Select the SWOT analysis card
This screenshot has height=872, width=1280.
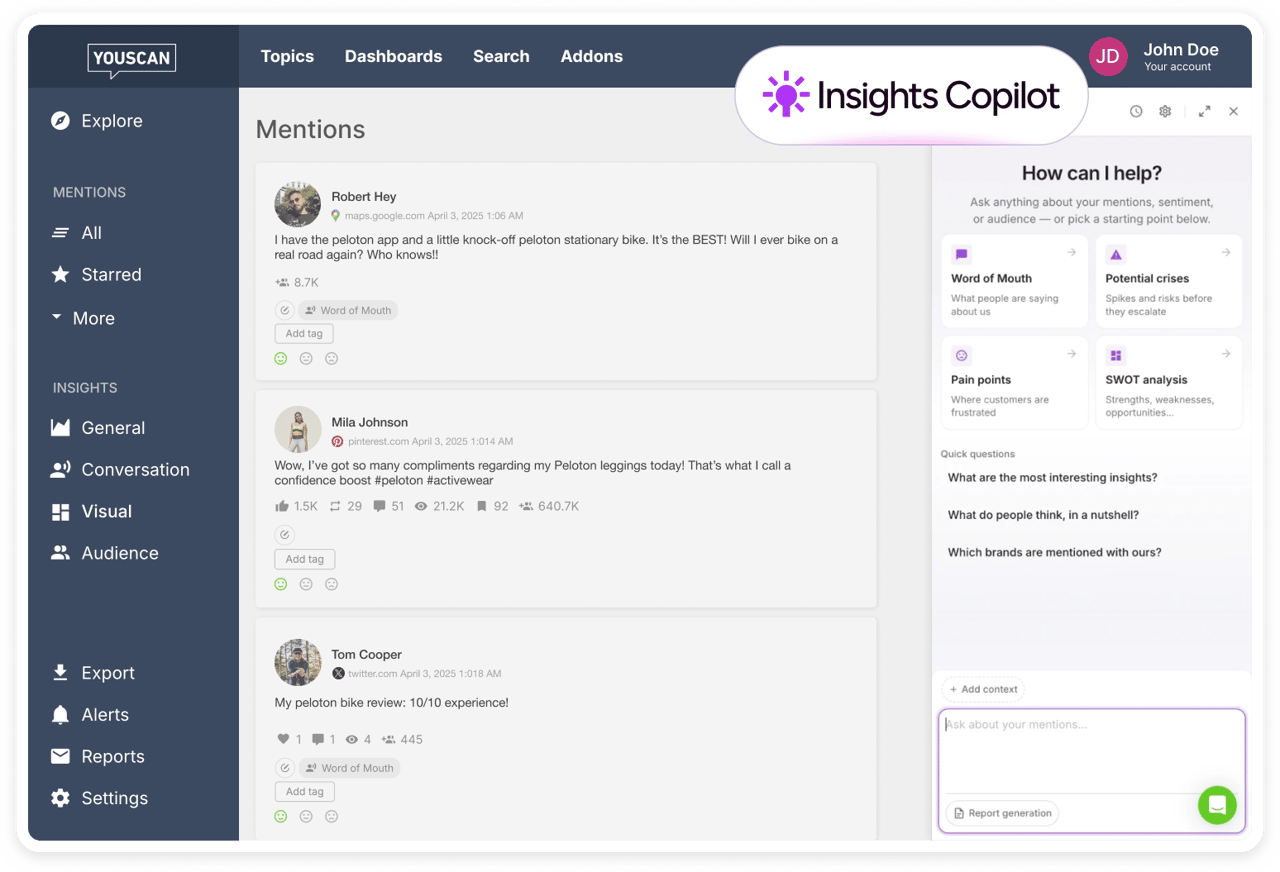(1169, 383)
